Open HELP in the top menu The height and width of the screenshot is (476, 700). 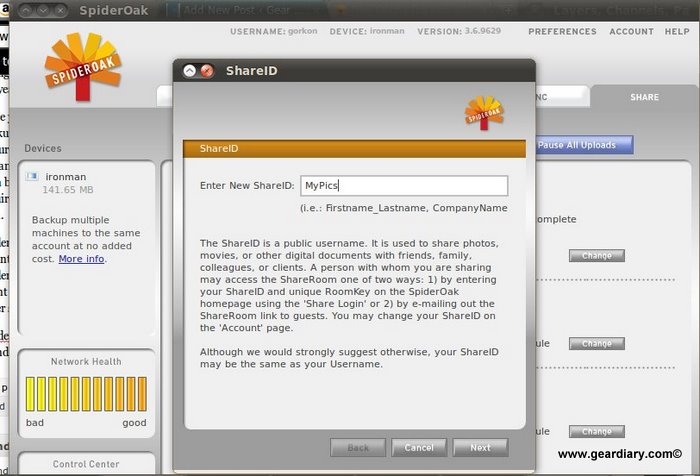click(x=677, y=31)
